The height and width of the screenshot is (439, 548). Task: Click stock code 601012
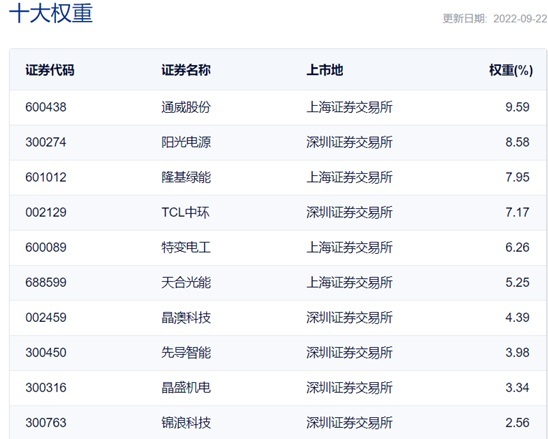tap(46, 177)
